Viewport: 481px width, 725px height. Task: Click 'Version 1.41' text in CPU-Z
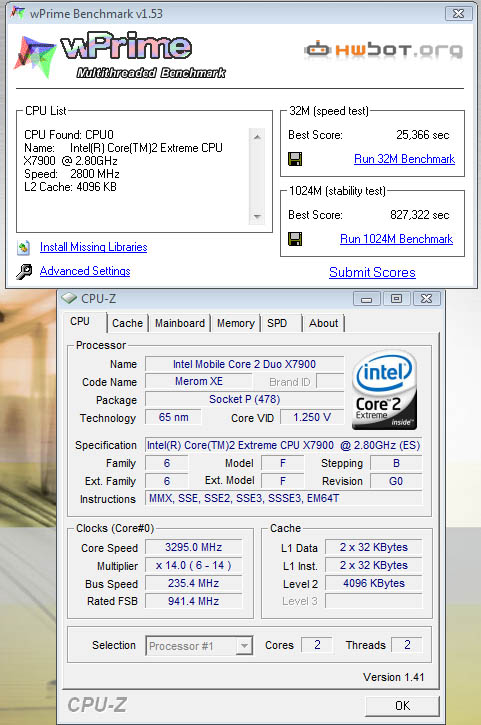click(394, 677)
